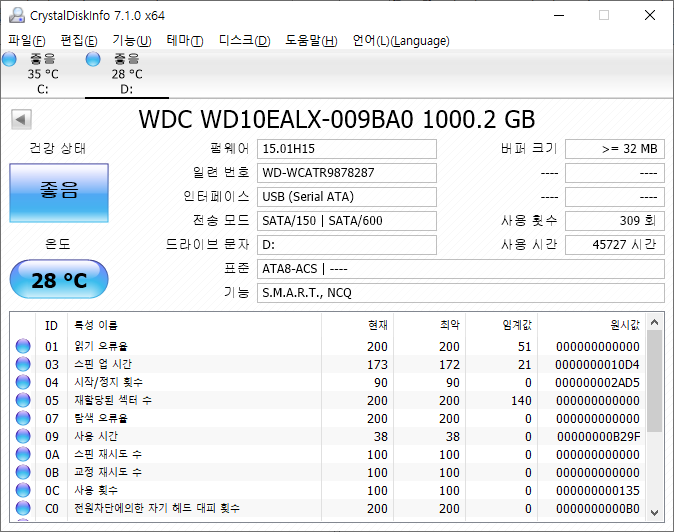Click the firmware field 15.01H15

(347, 149)
